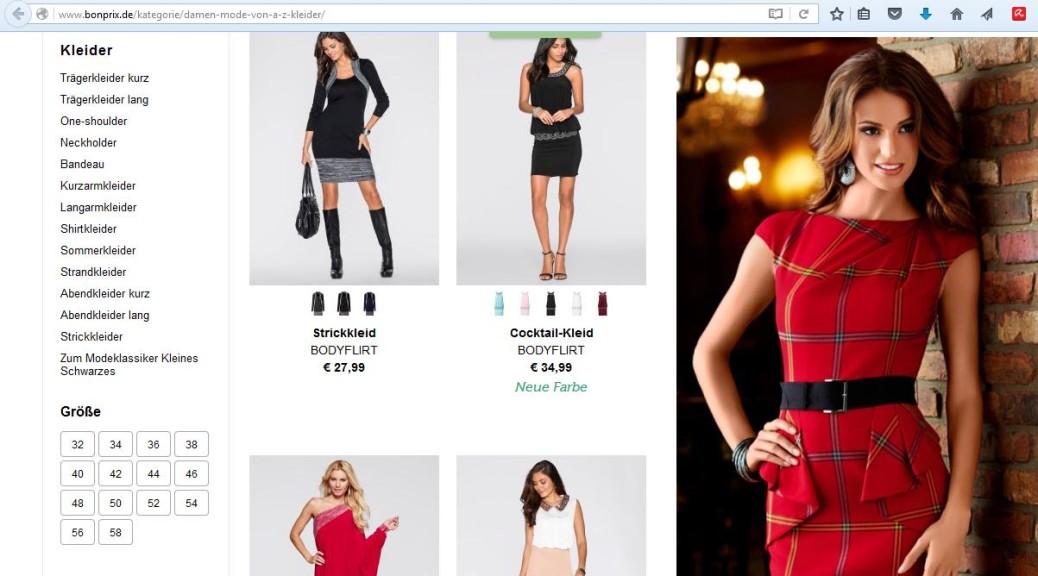Bookmark this page with the star icon
Screen dimensions: 1038x576
[x=837, y=14]
